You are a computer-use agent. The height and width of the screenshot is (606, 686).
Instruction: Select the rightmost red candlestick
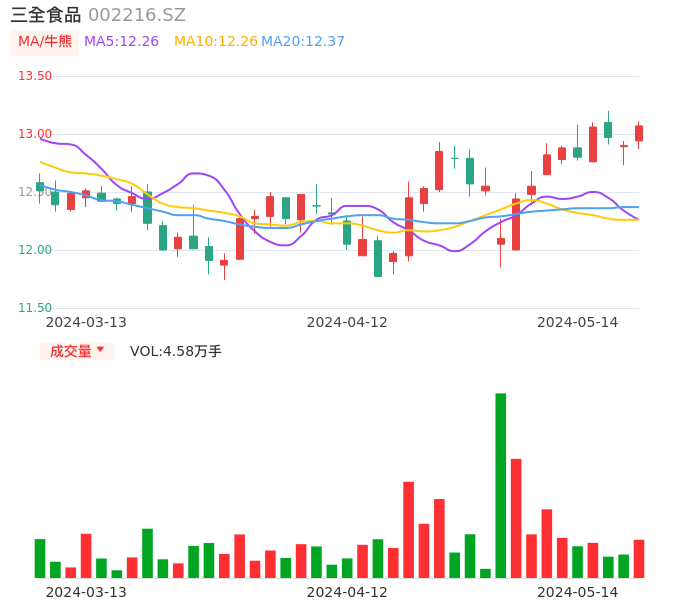[639, 133]
